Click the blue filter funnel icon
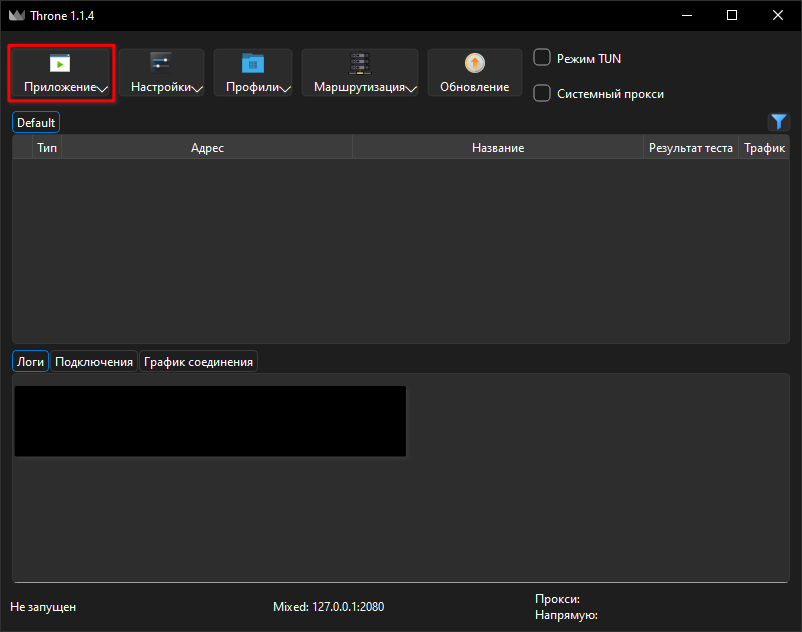Image resolution: width=802 pixels, height=632 pixels. tap(778, 122)
